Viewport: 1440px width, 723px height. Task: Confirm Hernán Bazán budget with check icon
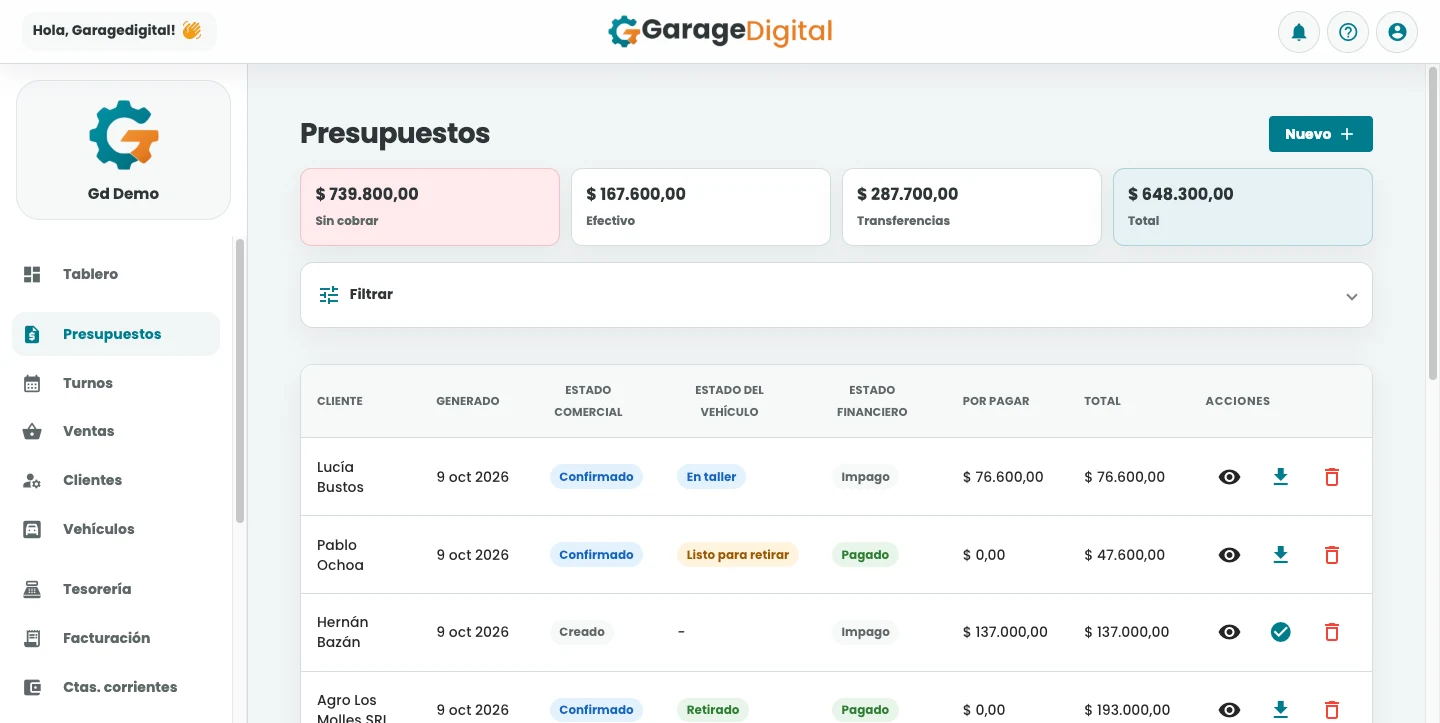(x=1281, y=632)
